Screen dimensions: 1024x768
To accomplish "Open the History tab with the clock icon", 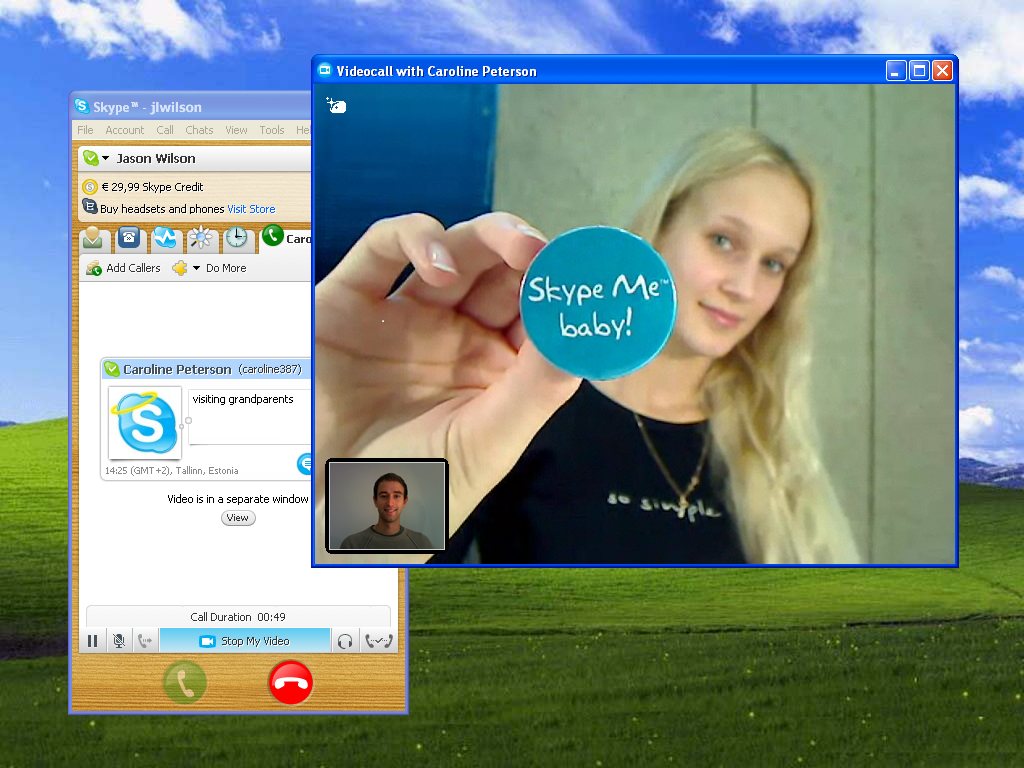I will point(236,238).
